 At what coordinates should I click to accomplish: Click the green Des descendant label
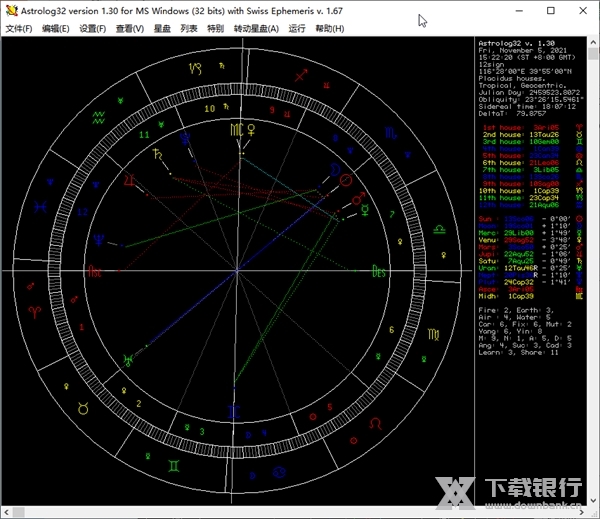click(x=378, y=272)
